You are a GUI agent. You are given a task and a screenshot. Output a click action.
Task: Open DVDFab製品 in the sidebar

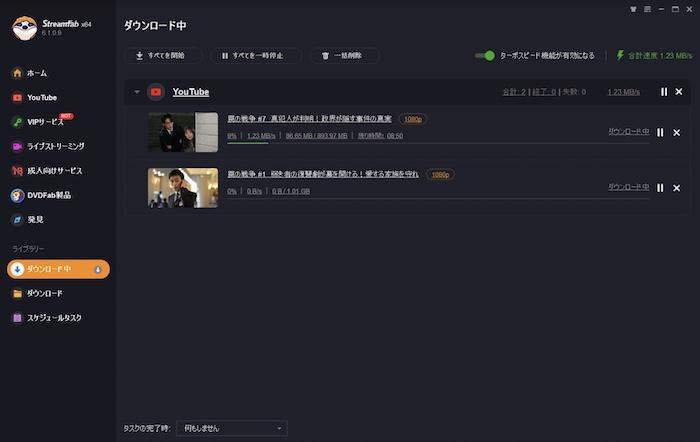click(x=49, y=195)
